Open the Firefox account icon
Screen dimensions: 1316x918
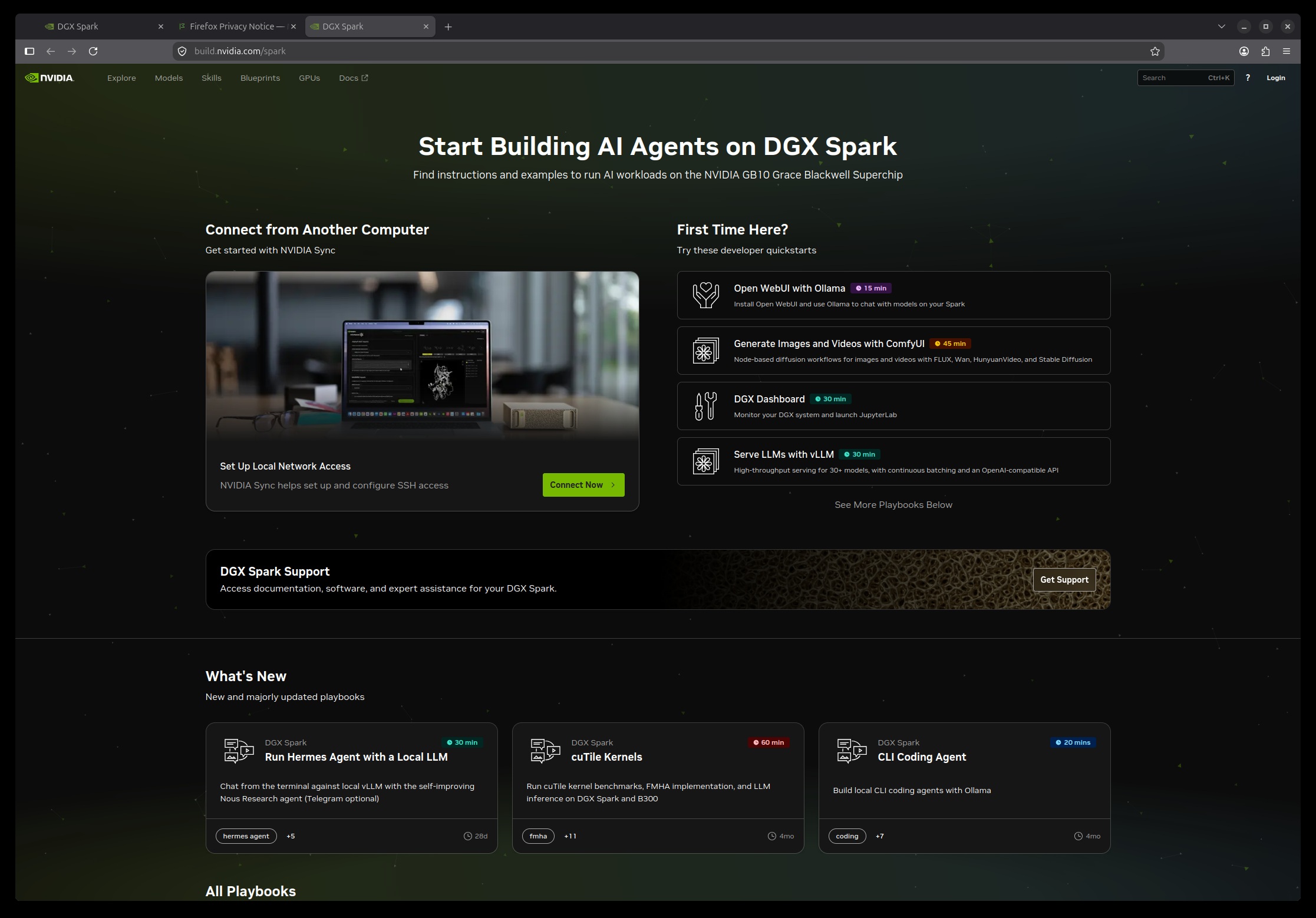pyautogui.click(x=1244, y=51)
